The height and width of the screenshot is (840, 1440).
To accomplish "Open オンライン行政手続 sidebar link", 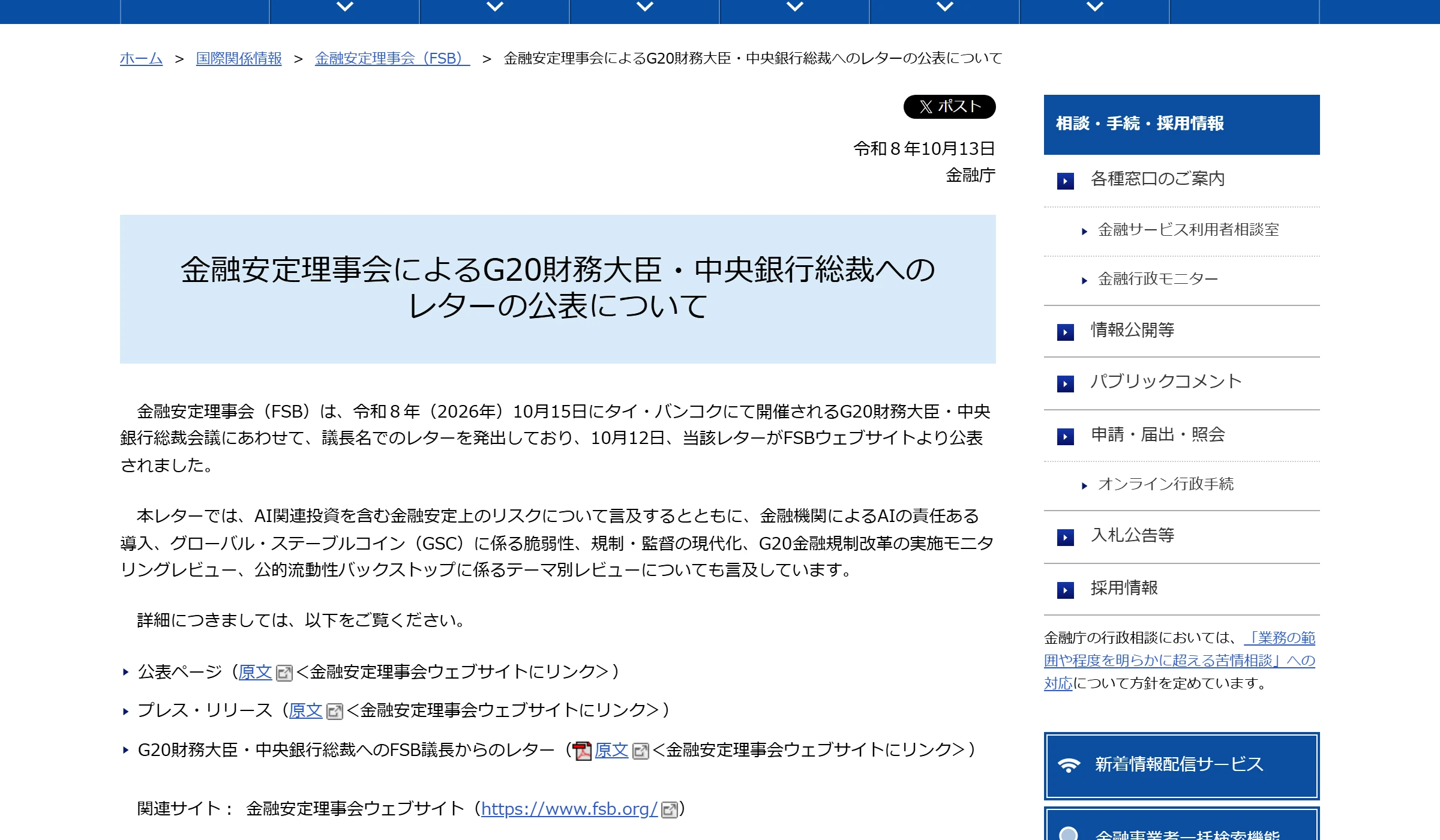I will coord(1166,484).
